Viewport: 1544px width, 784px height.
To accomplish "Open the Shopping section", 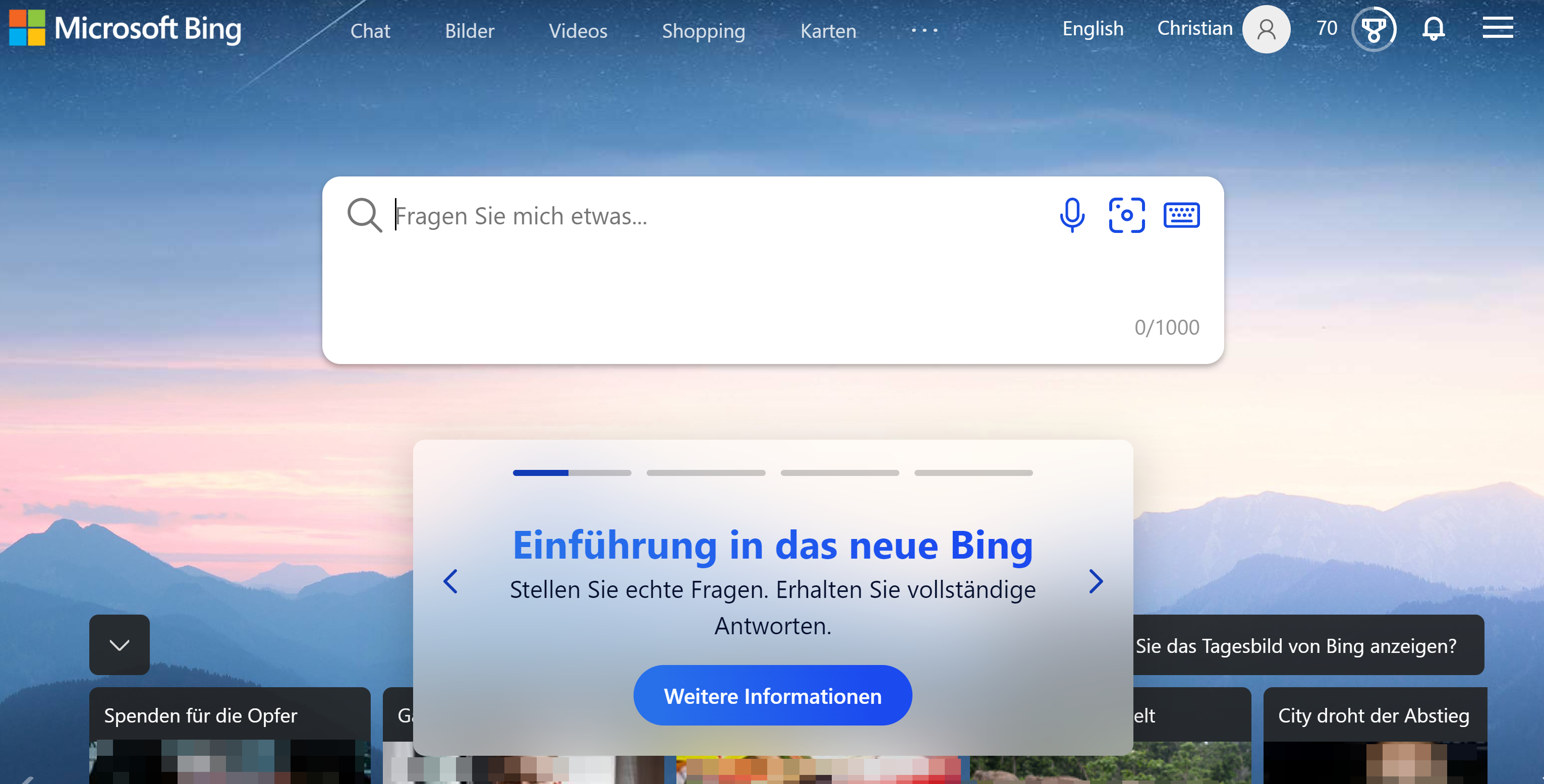I will tap(703, 31).
